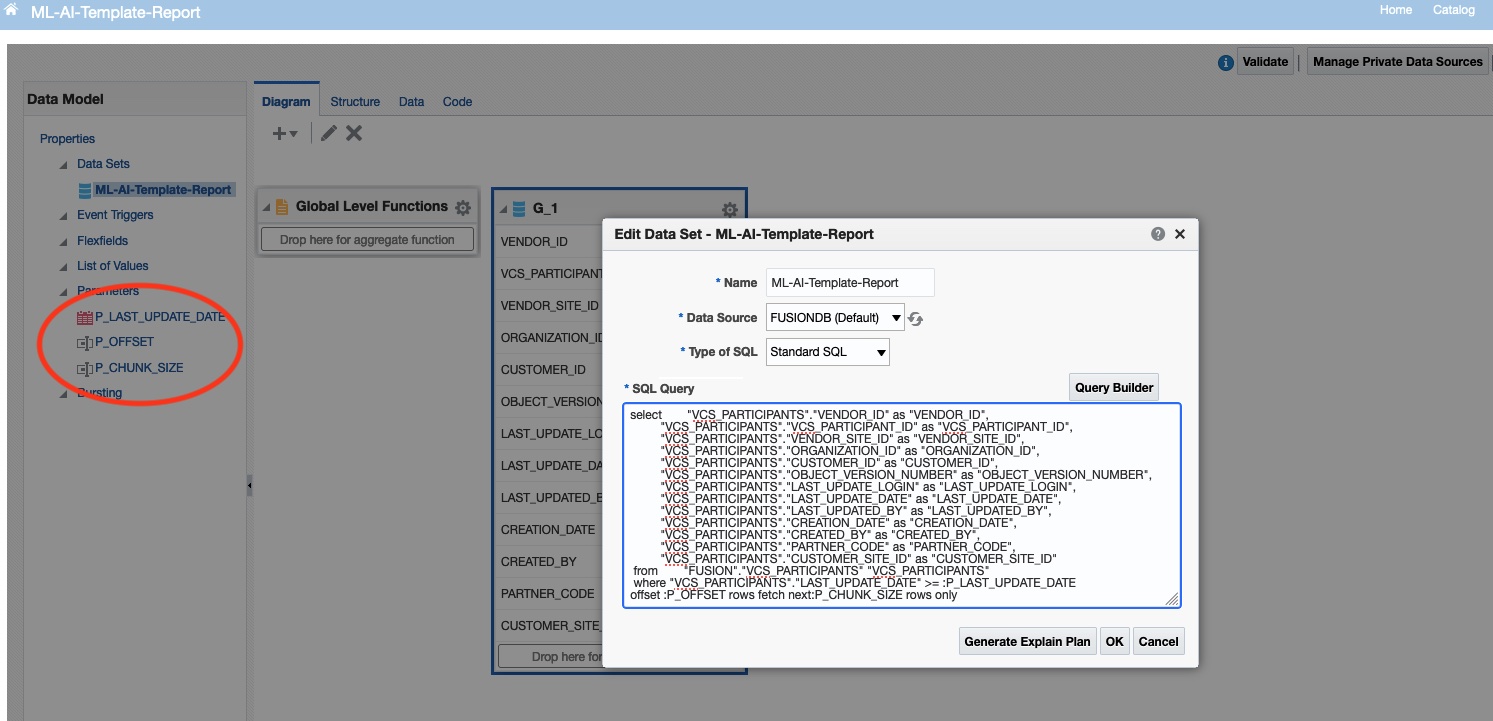Viewport: 1493px width, 721px height.
Task: Collapse the Parameters tree node
Action: click(x=63, y=290)
